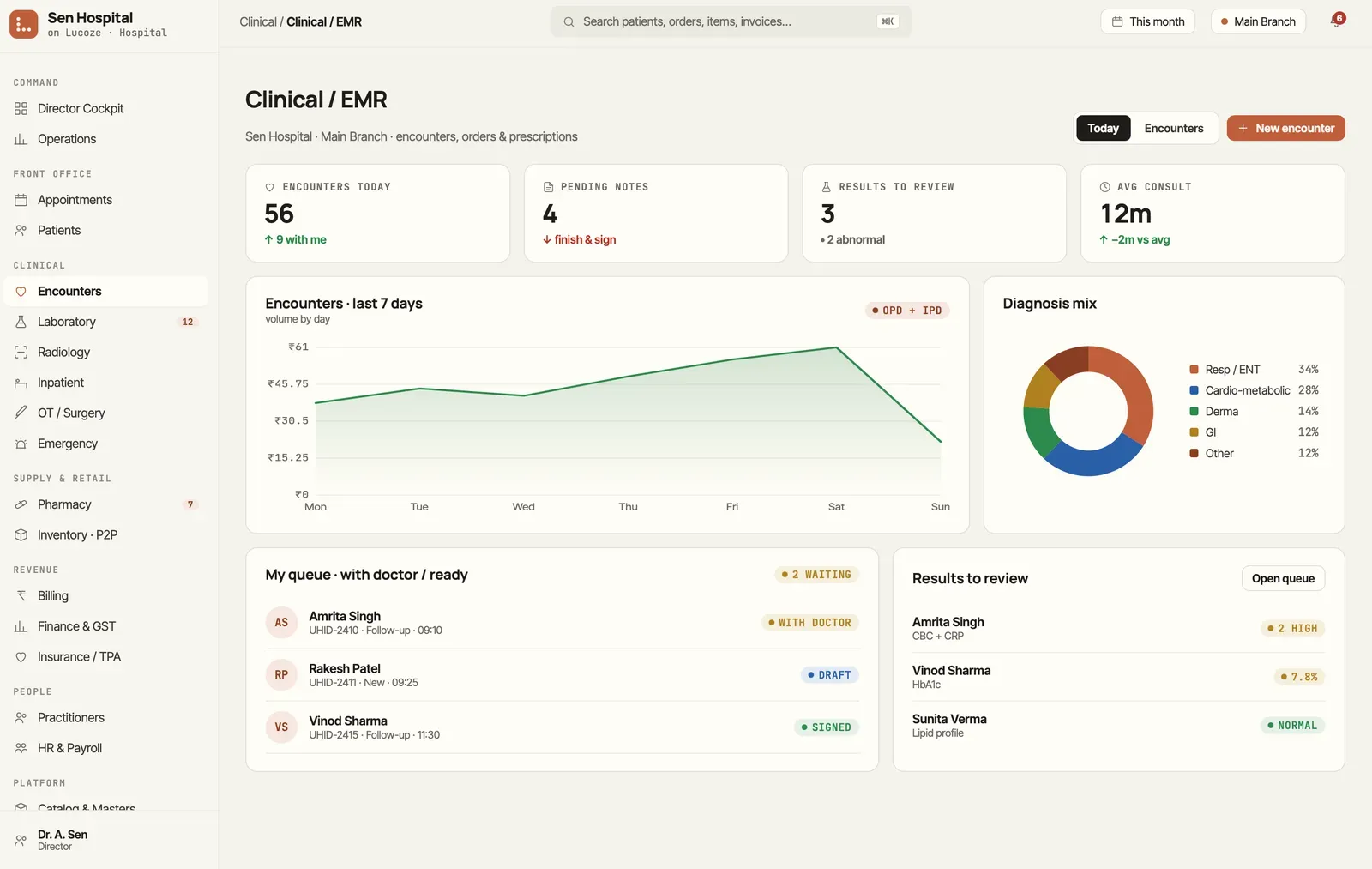Go to Laboratory in the sidebar
This screenshot has width=1372, height=869.
coord(105,322)
